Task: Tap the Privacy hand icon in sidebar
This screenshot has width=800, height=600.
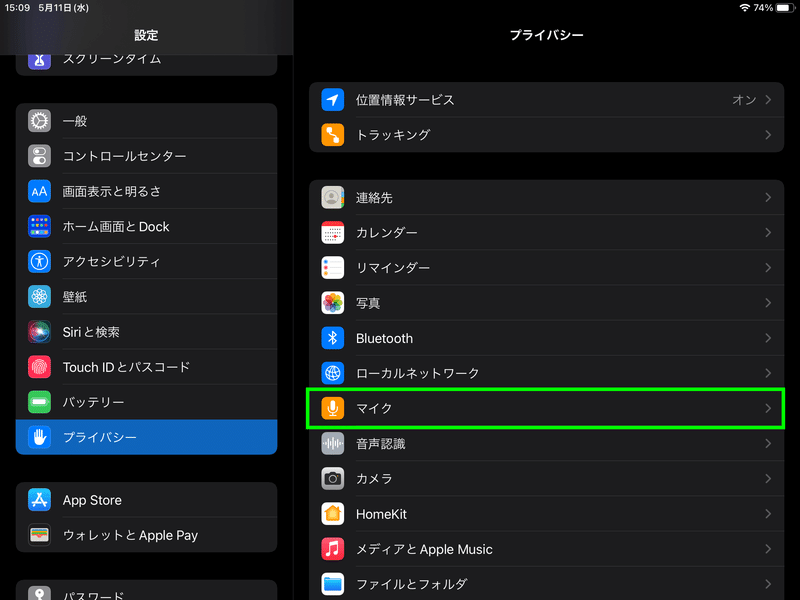Action: 39,437
